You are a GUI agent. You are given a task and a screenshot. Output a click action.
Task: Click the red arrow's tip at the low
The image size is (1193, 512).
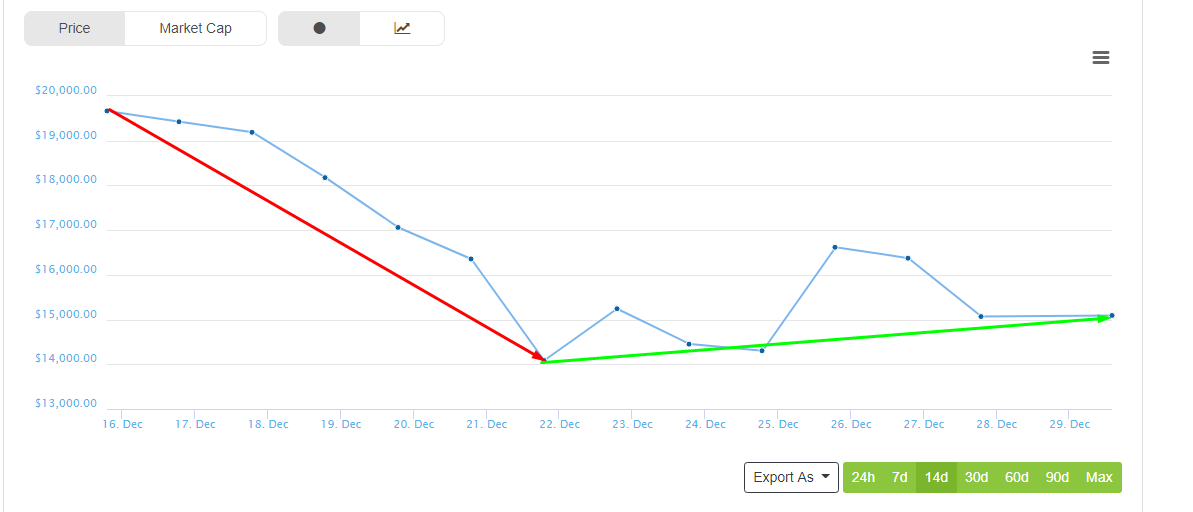(541, 359)
